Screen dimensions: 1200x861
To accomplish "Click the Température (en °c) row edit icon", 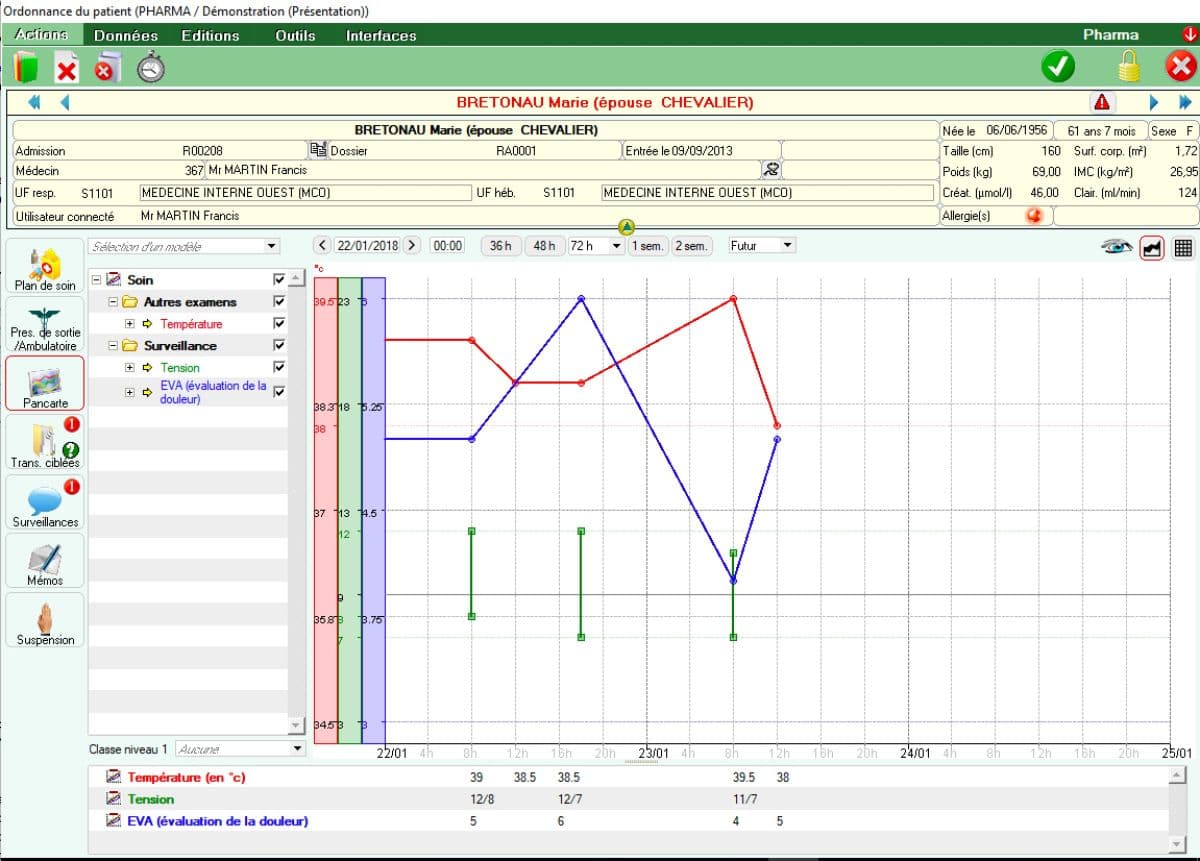I will pos(113,777).
